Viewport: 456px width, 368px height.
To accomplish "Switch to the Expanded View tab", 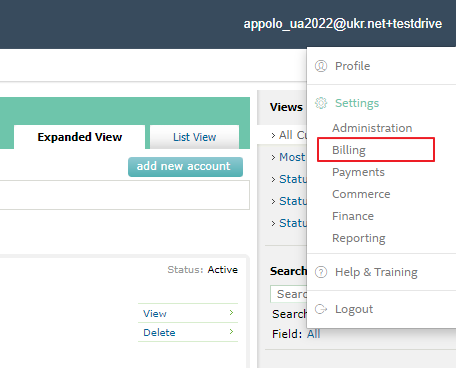I will [x=79, y=137].
